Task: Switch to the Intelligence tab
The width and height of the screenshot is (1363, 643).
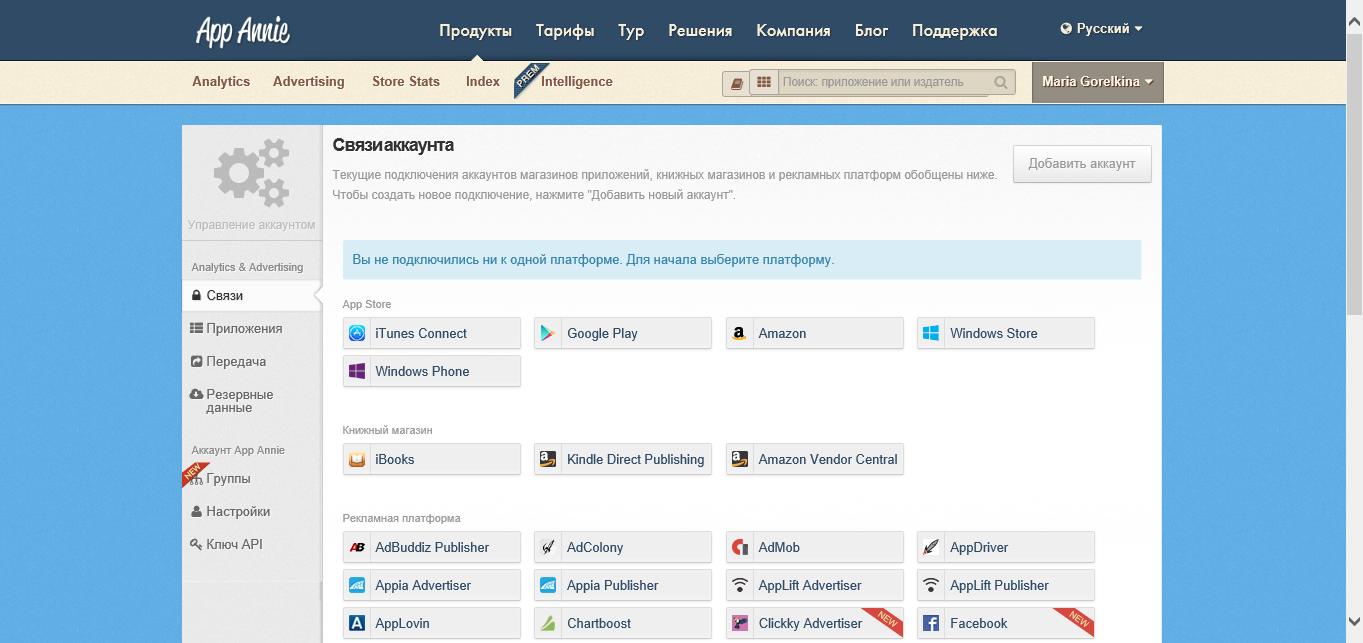Action: (x=577, y=82)
